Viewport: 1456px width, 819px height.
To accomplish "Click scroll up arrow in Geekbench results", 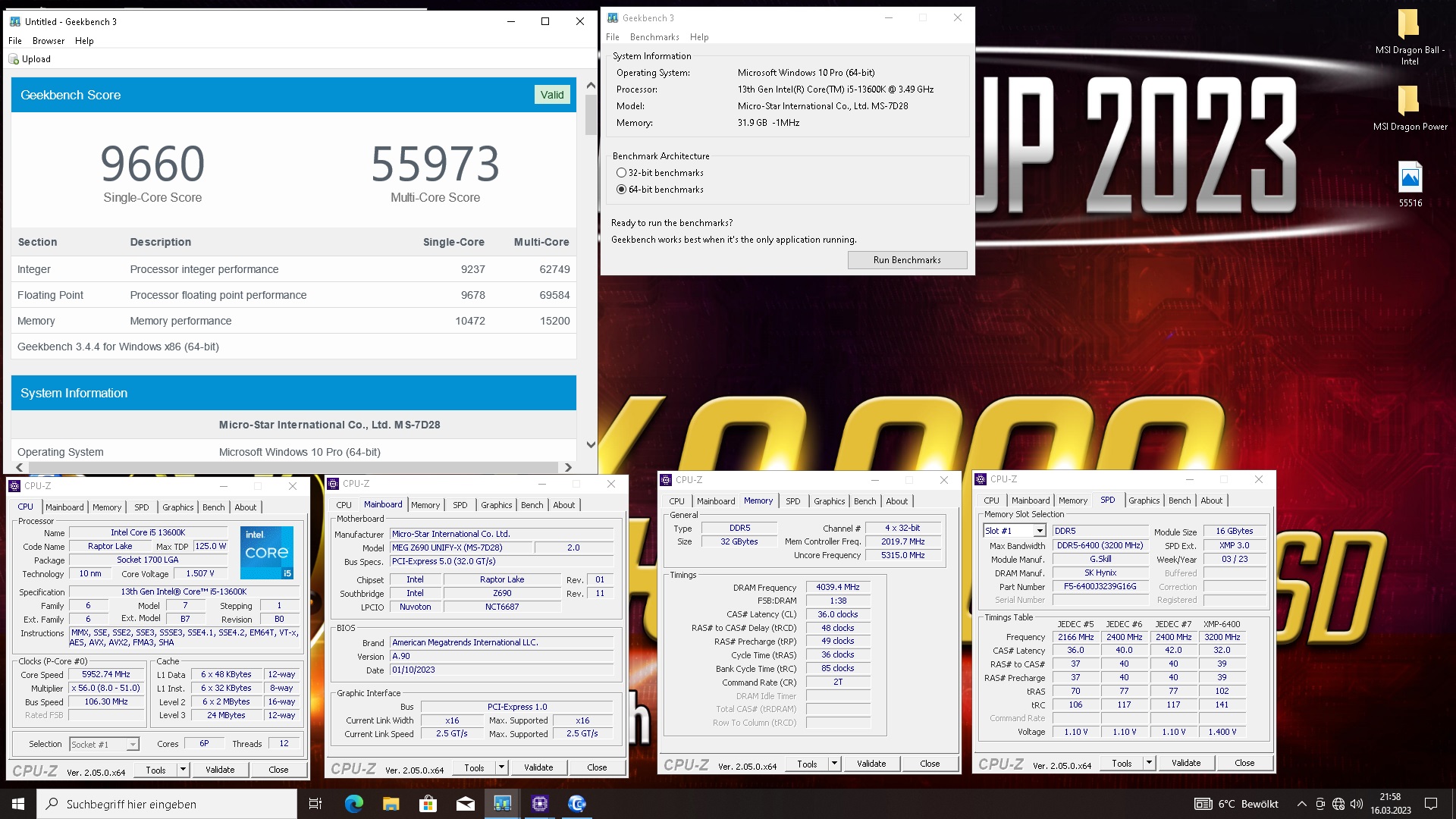I will (591, 86).
